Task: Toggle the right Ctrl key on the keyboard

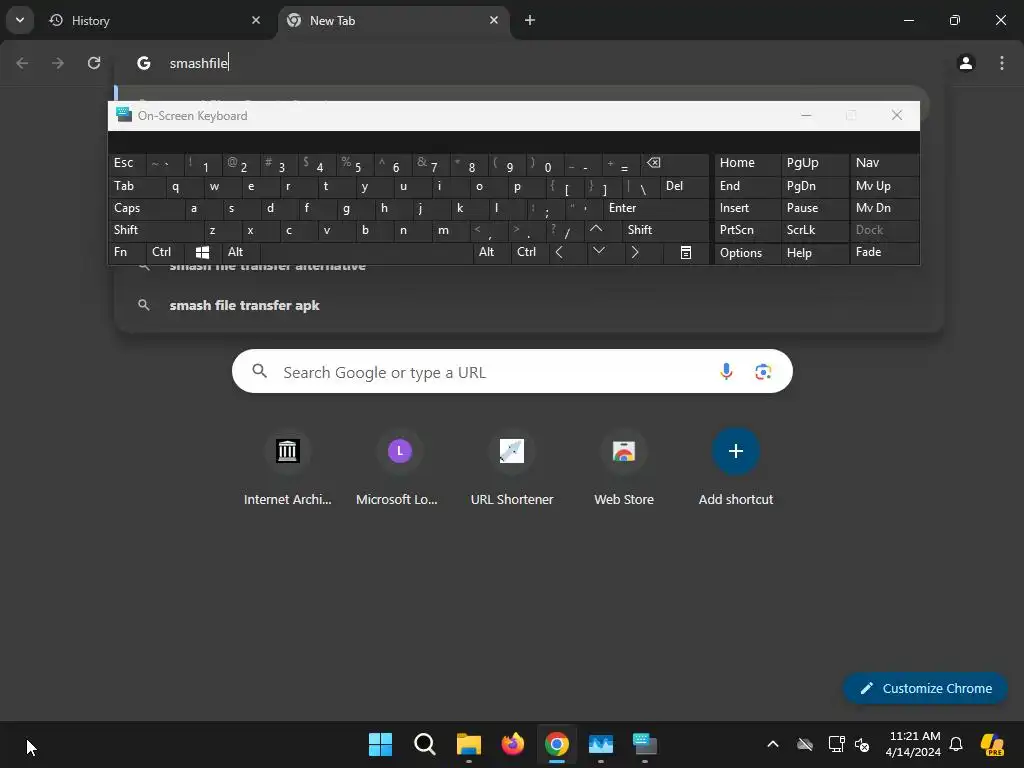Action: point(529,252)
